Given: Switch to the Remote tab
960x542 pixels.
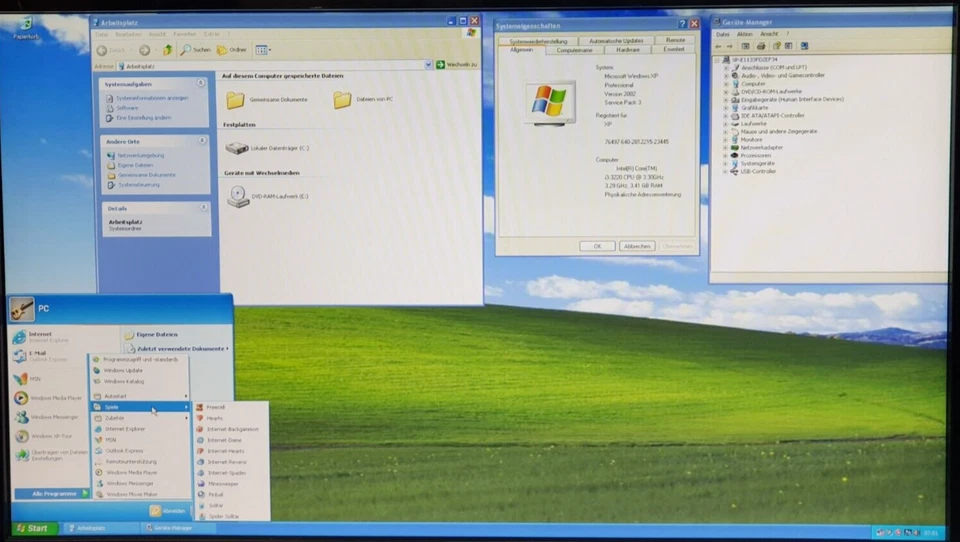Looking at the screenshot, I should (x=675, y=40).
